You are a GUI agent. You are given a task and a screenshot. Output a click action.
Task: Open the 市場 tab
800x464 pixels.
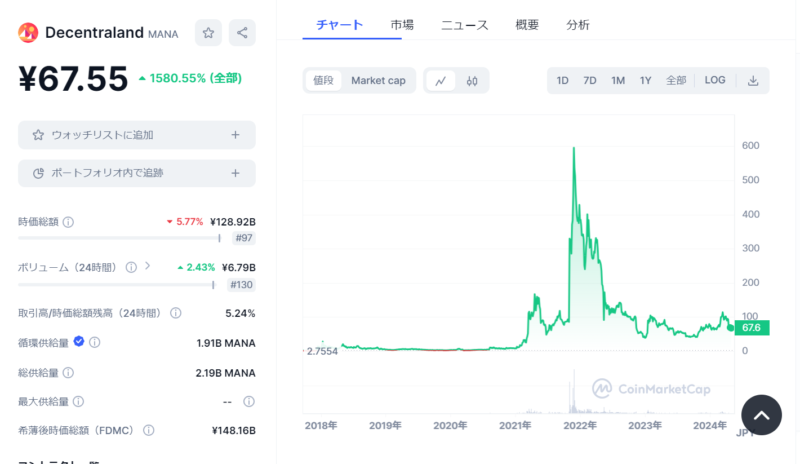(403, 25)
